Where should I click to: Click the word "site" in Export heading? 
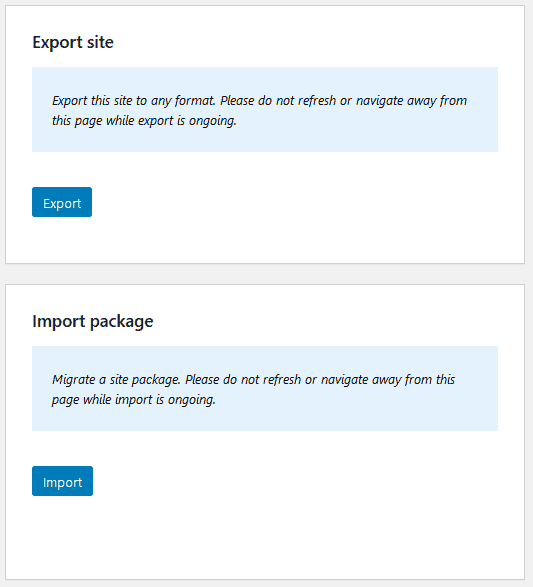coord(100,42)
